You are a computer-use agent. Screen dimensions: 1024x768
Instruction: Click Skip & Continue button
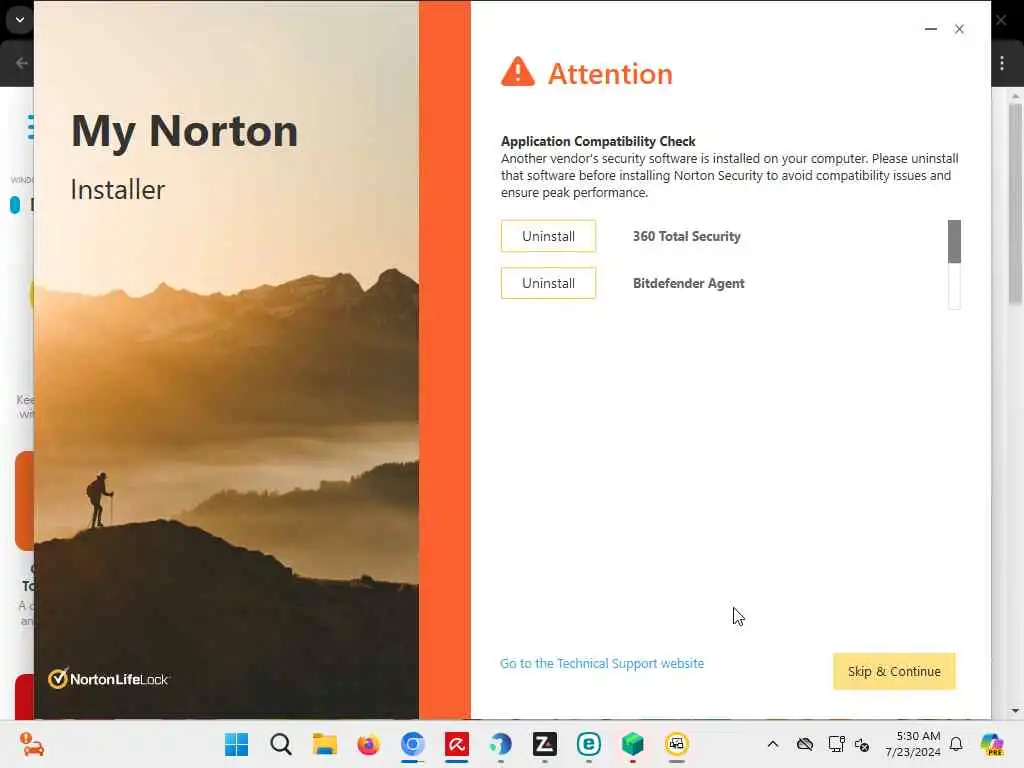click(894, 671)
